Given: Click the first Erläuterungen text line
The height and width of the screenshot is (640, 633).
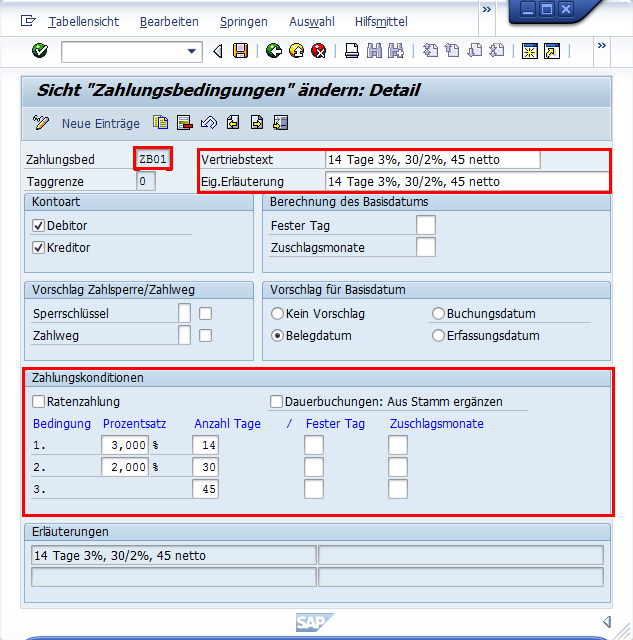Looking at the screenshot, I should click(x=174, y=556).
